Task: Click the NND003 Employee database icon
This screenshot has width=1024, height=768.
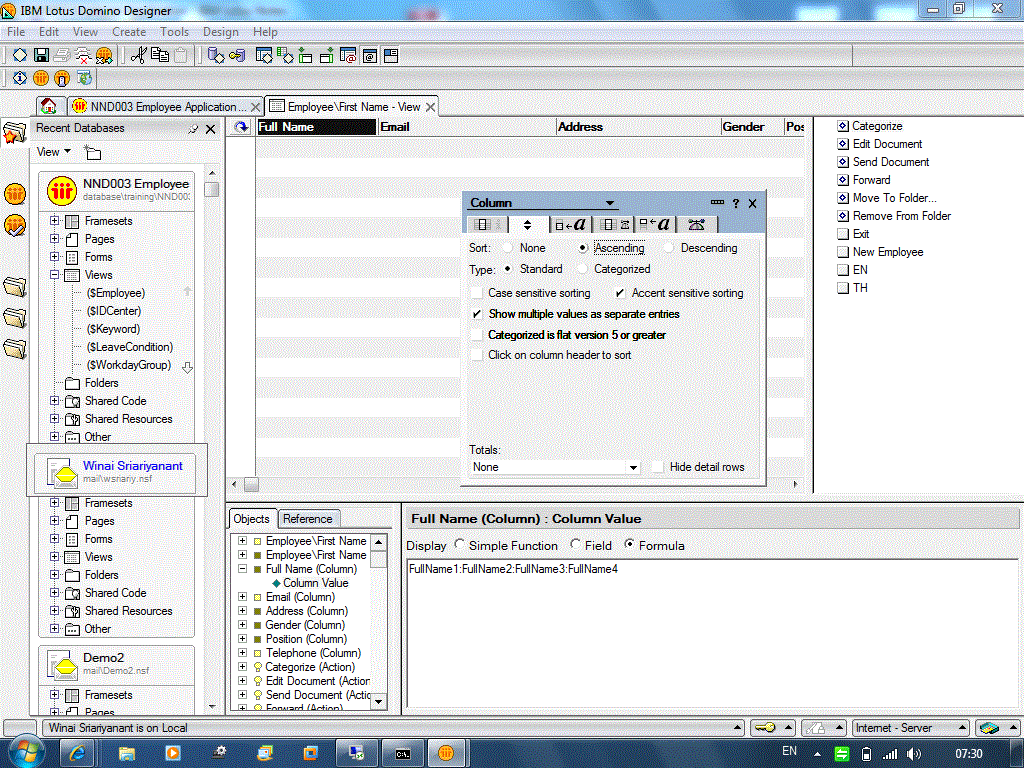Action: click(x=62, y=191)
